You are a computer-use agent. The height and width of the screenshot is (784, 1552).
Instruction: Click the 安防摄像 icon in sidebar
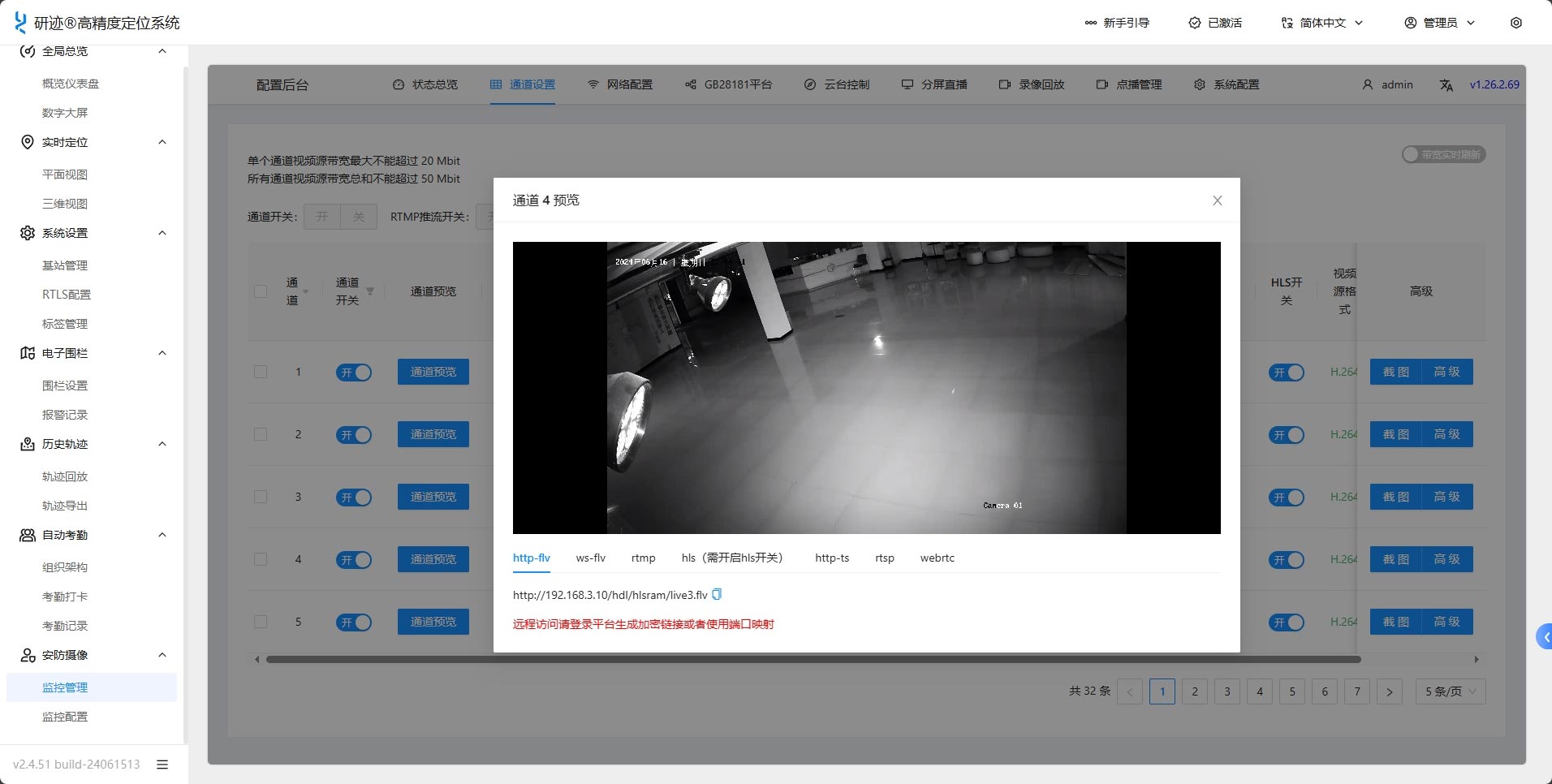pyautogui.click(x=27, y=655)
